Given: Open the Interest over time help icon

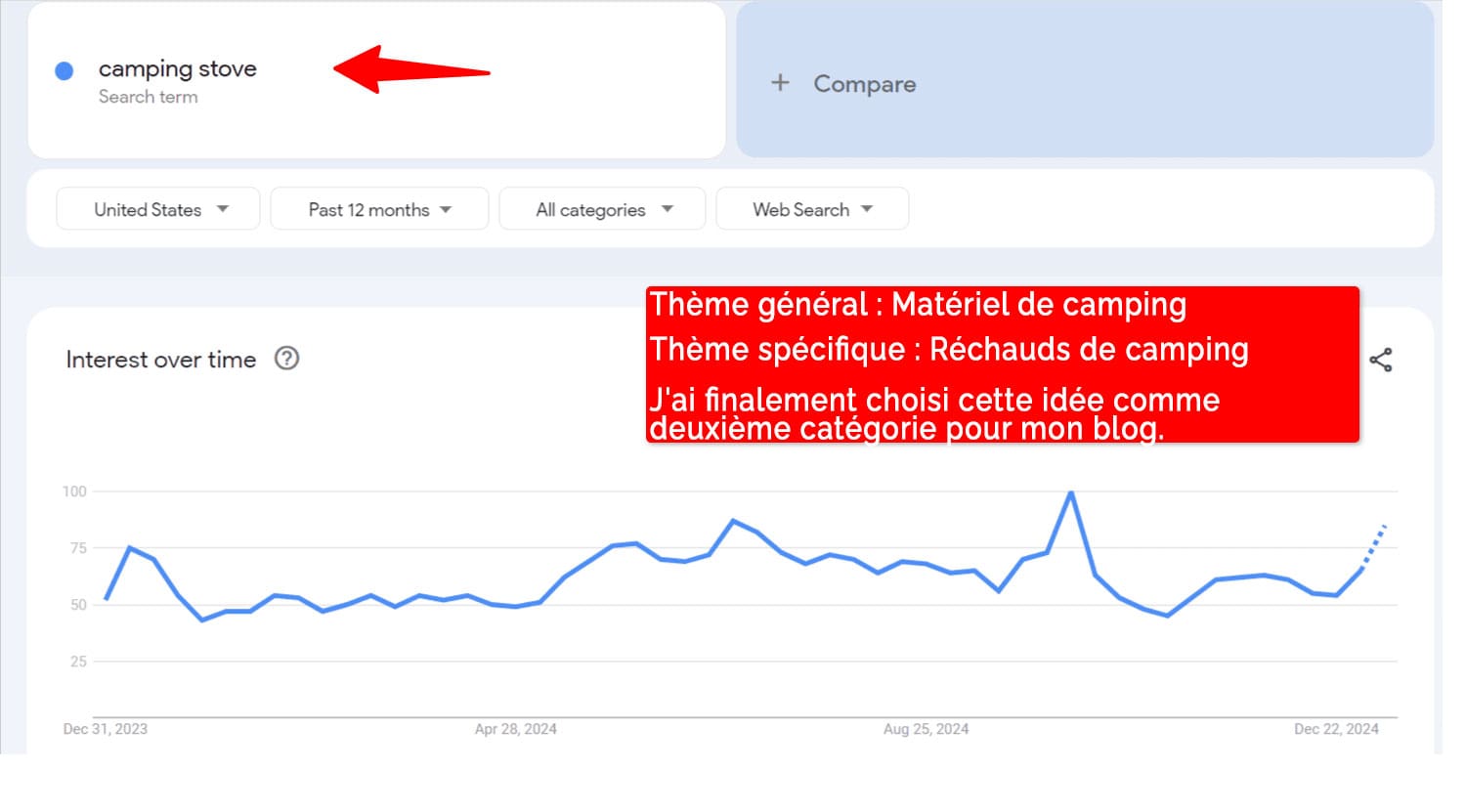Looking at the screenshot, I should [286, 359].
